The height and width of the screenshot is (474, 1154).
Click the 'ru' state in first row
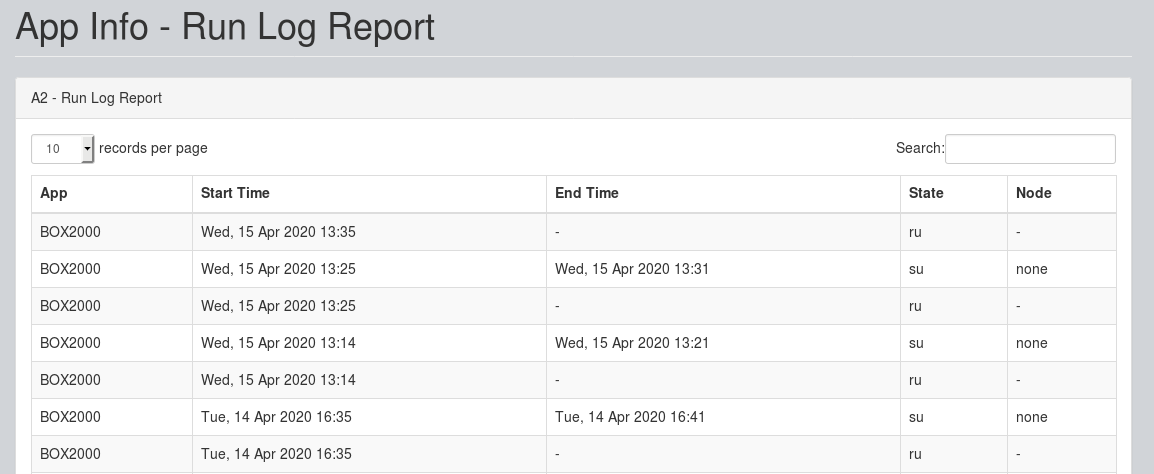(915, 233)
